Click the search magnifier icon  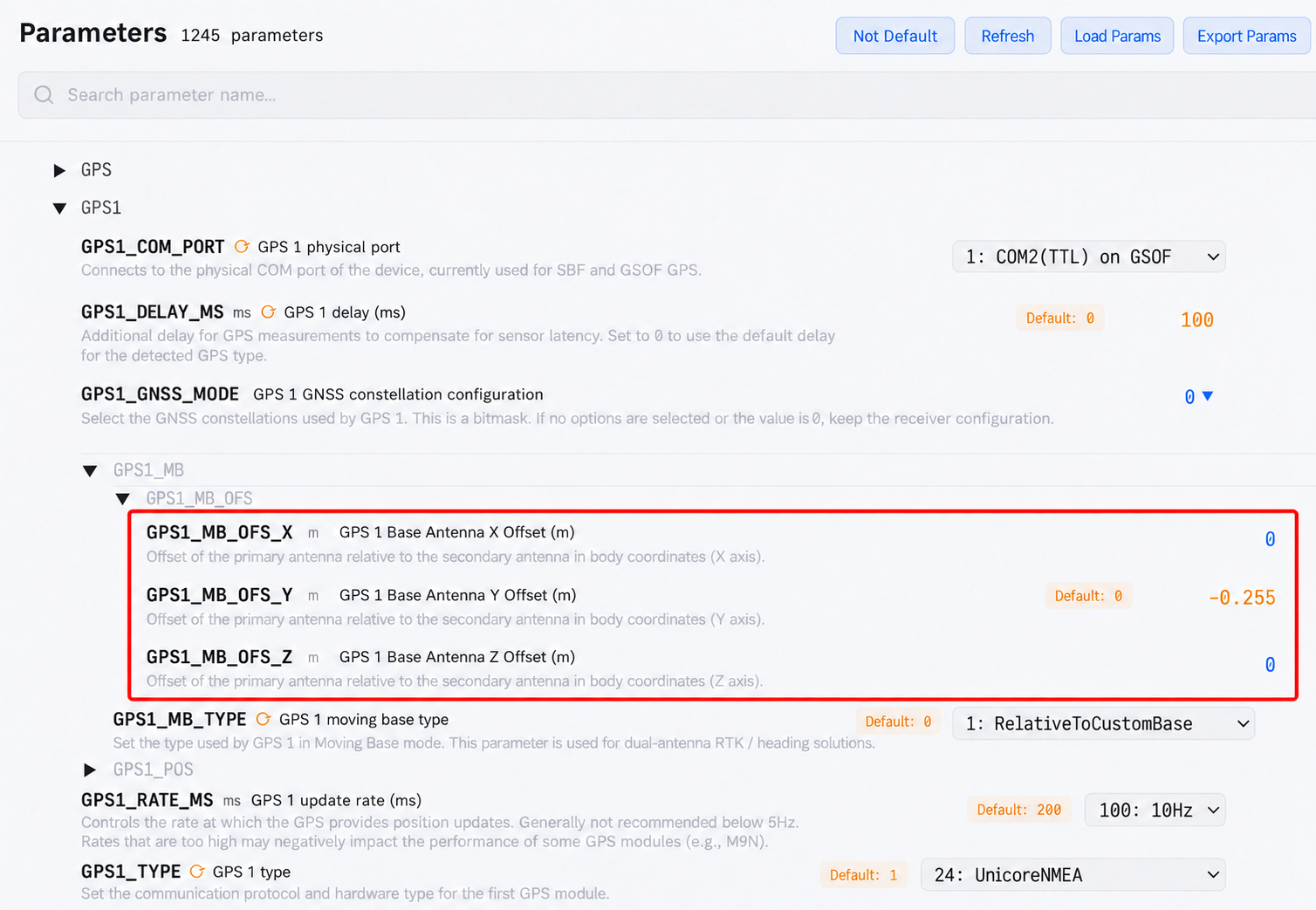[x=44, y=94]
